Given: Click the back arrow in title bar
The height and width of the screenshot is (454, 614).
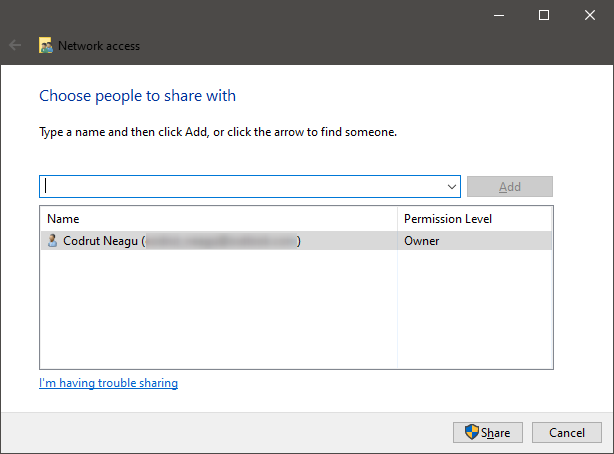Looking at the screenshot, I should pos(15,46).
